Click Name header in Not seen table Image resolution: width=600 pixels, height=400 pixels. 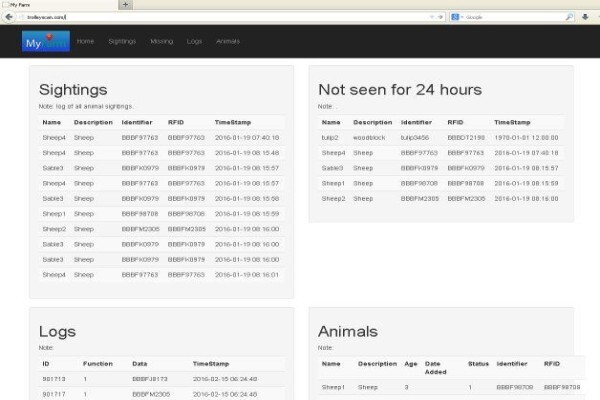tap(331, 122)
